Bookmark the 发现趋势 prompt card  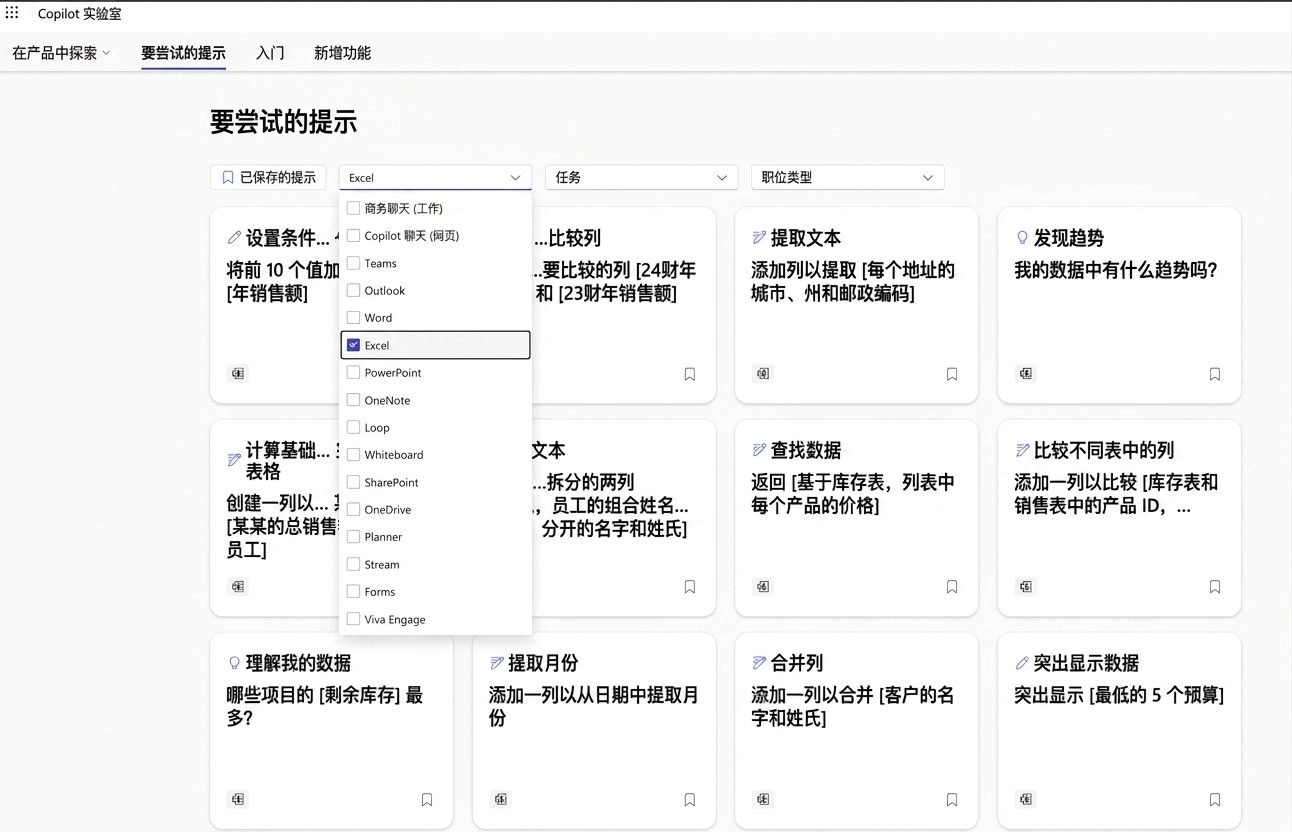coord(1215,374)
